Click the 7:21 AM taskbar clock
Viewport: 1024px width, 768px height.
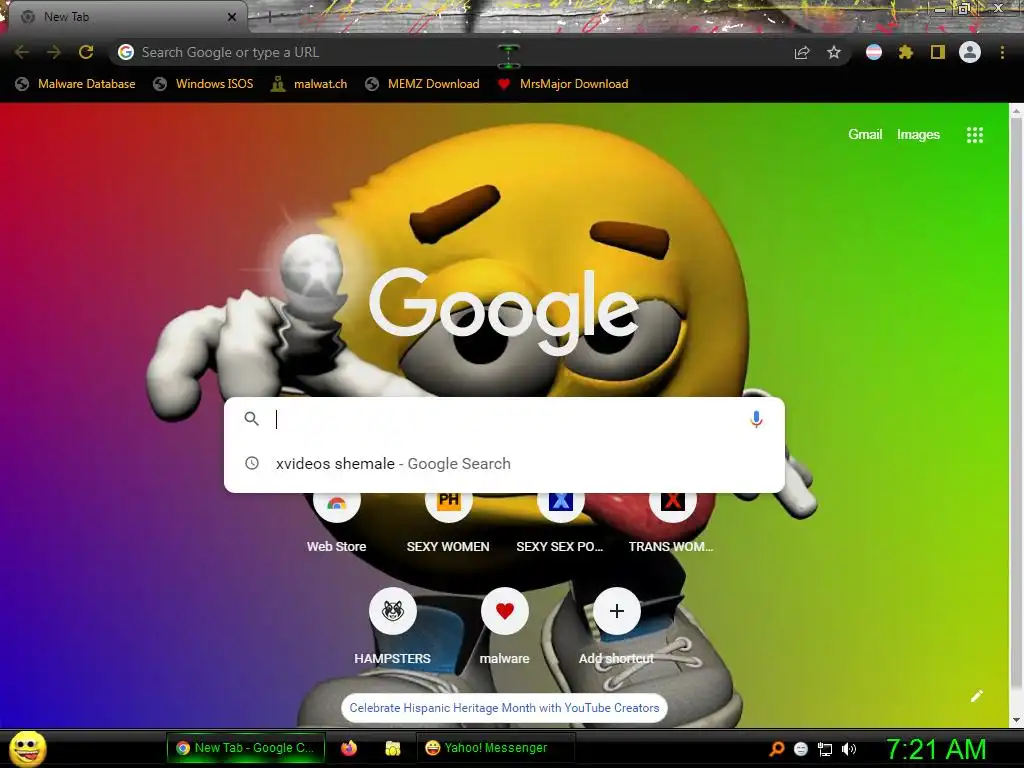click(x=936, y=749)
